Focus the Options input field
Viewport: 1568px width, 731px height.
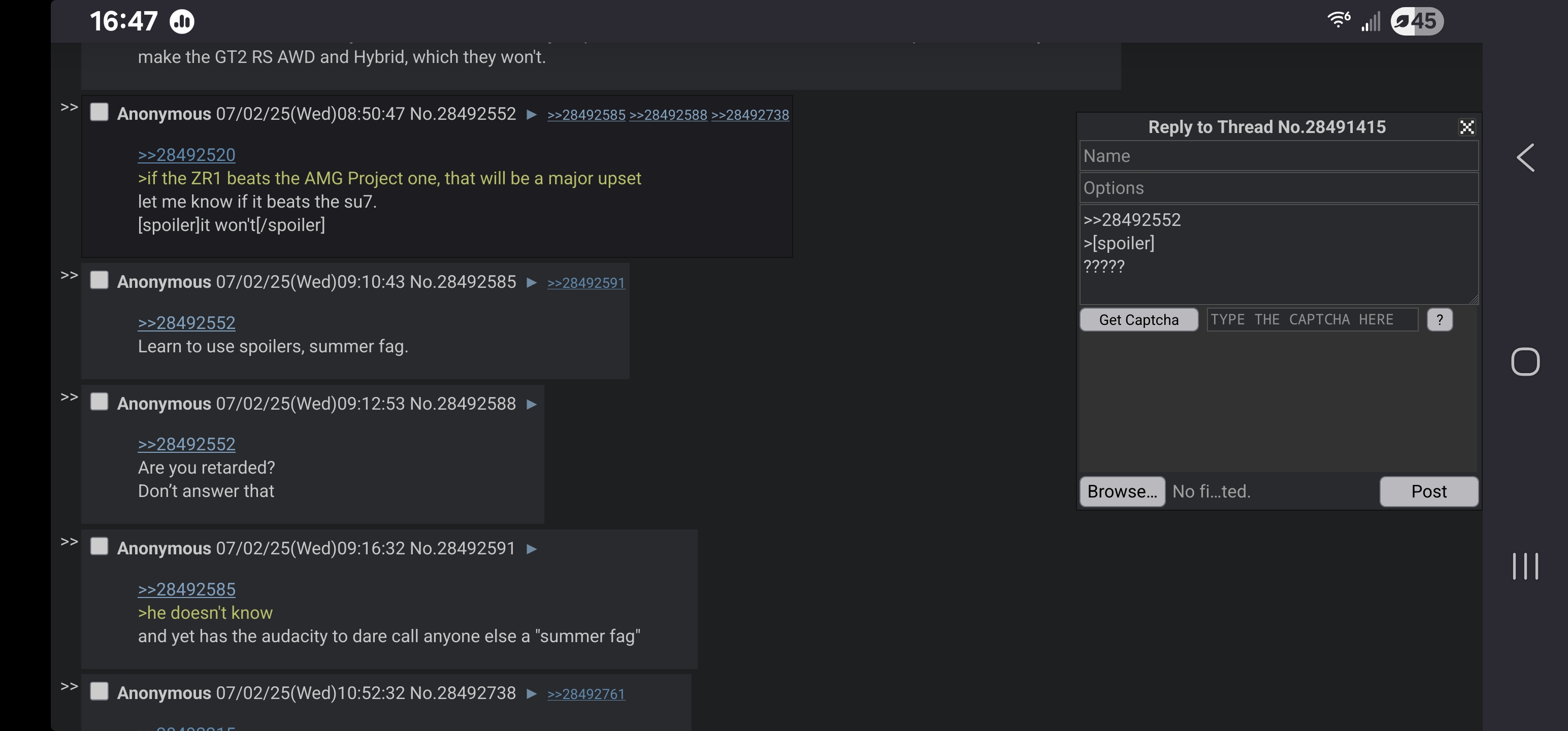[x=1278, y=188]
